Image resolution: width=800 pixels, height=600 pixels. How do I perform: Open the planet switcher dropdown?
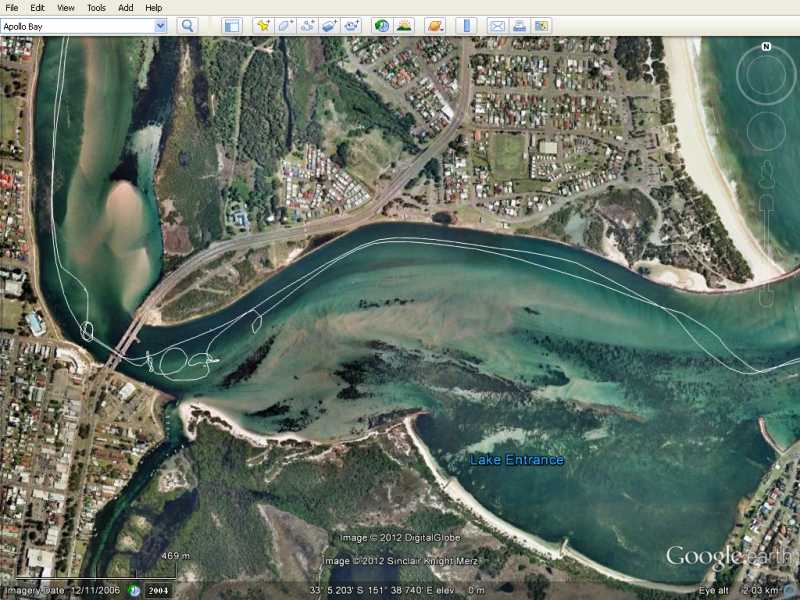pos(435,26)
